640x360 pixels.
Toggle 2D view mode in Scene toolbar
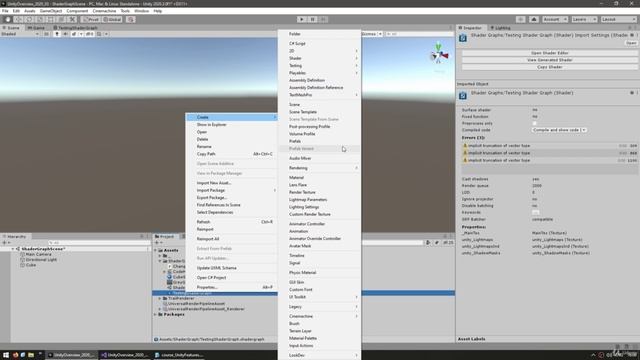pos(47,34)
